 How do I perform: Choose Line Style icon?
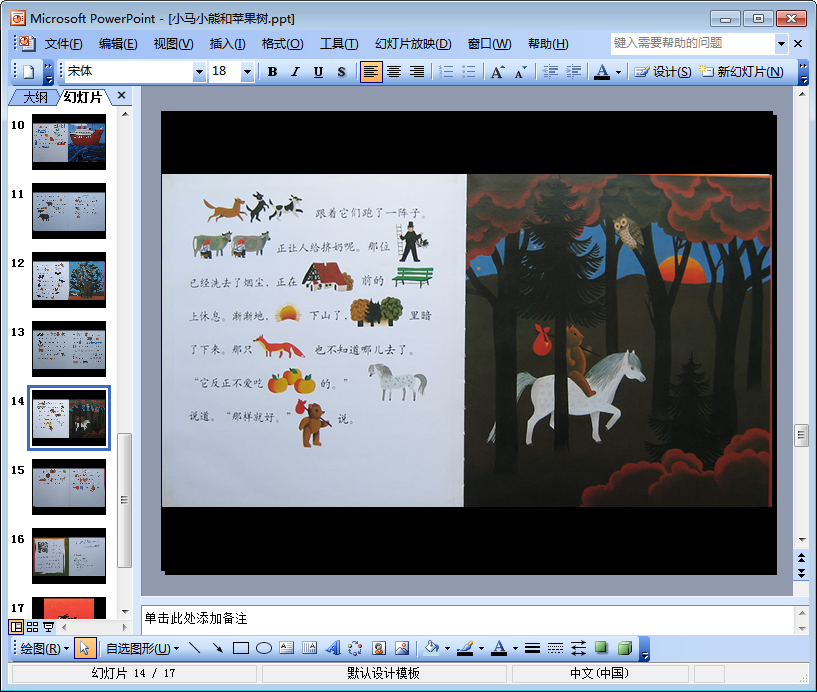click(x=532, y=648)
